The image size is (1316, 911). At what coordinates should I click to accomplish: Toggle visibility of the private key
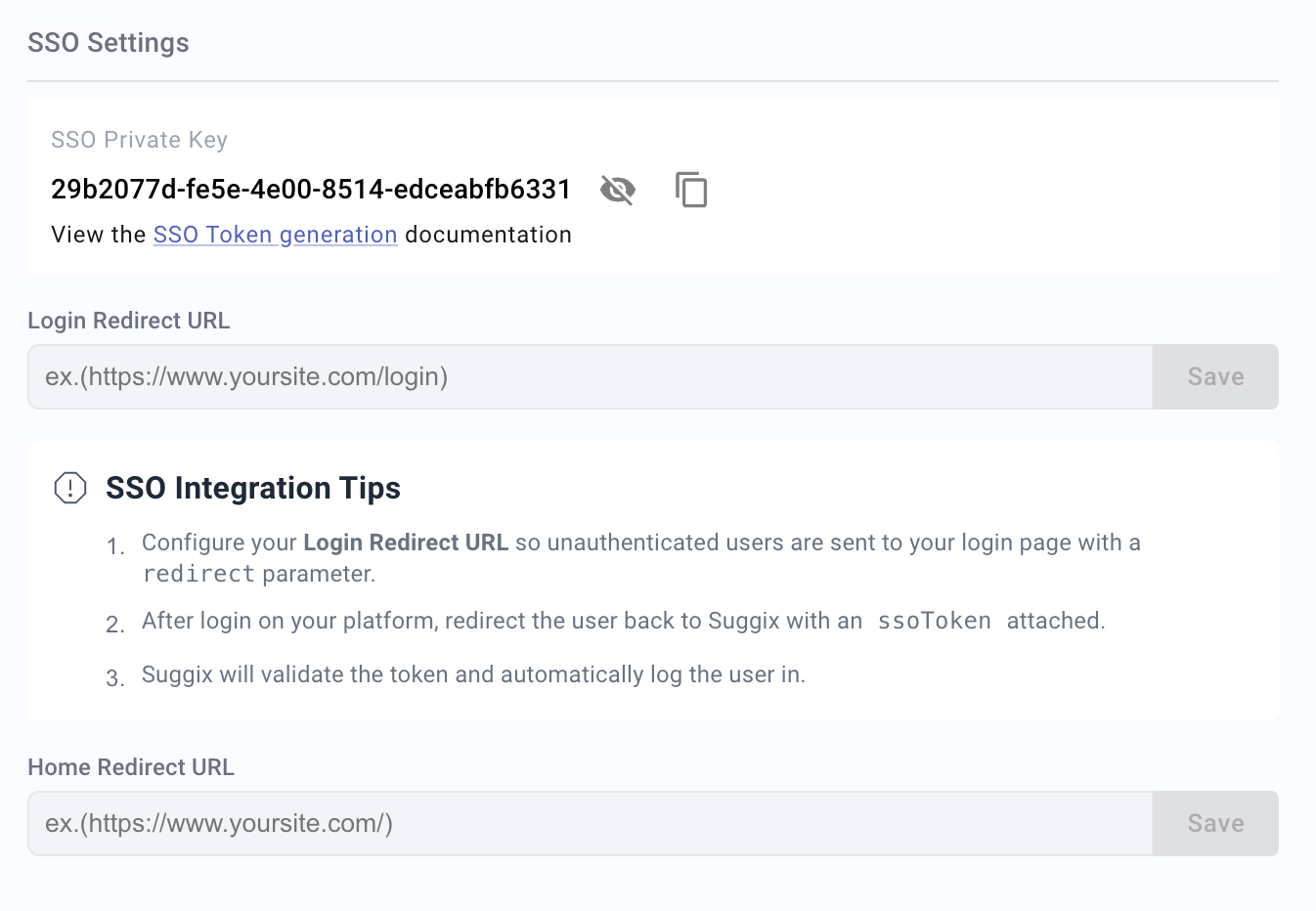617,190
